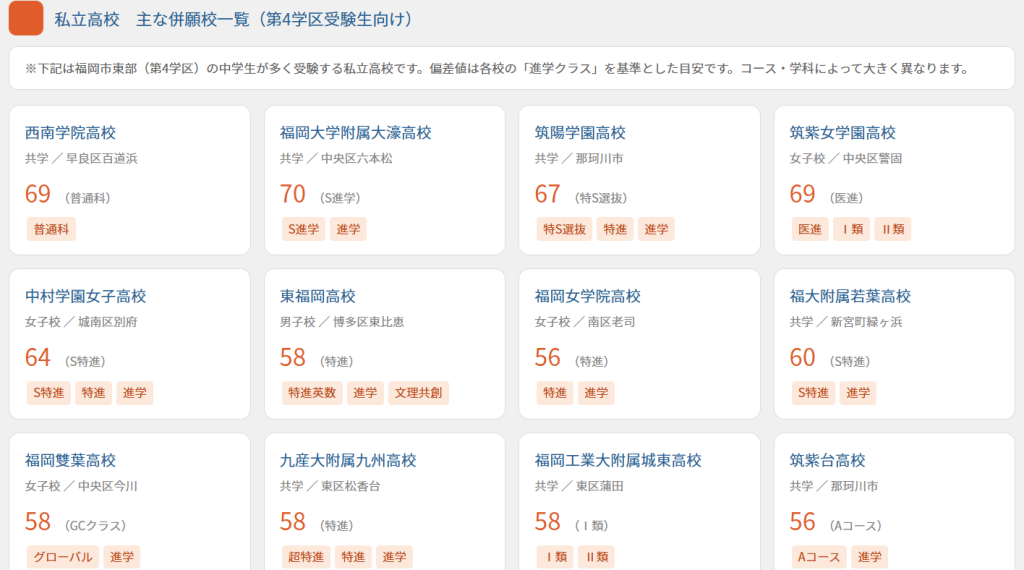Select the グローバル tag under 福岡雙葉高校
Viewport: 1024px width, 570px height.
tap(63, 557)
